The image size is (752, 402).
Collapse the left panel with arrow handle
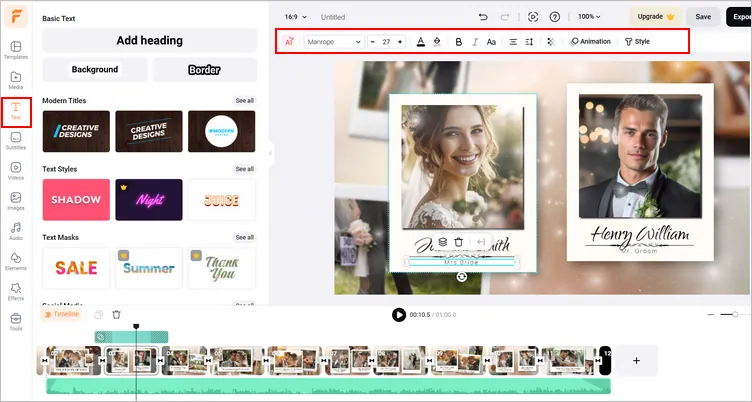[270, 154]
